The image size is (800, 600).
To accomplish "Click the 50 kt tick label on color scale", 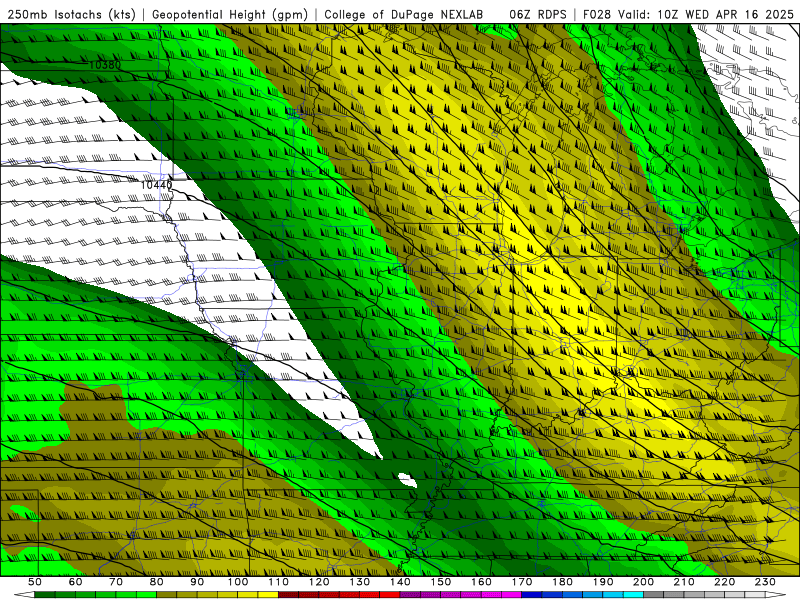I will coord(35,582).
